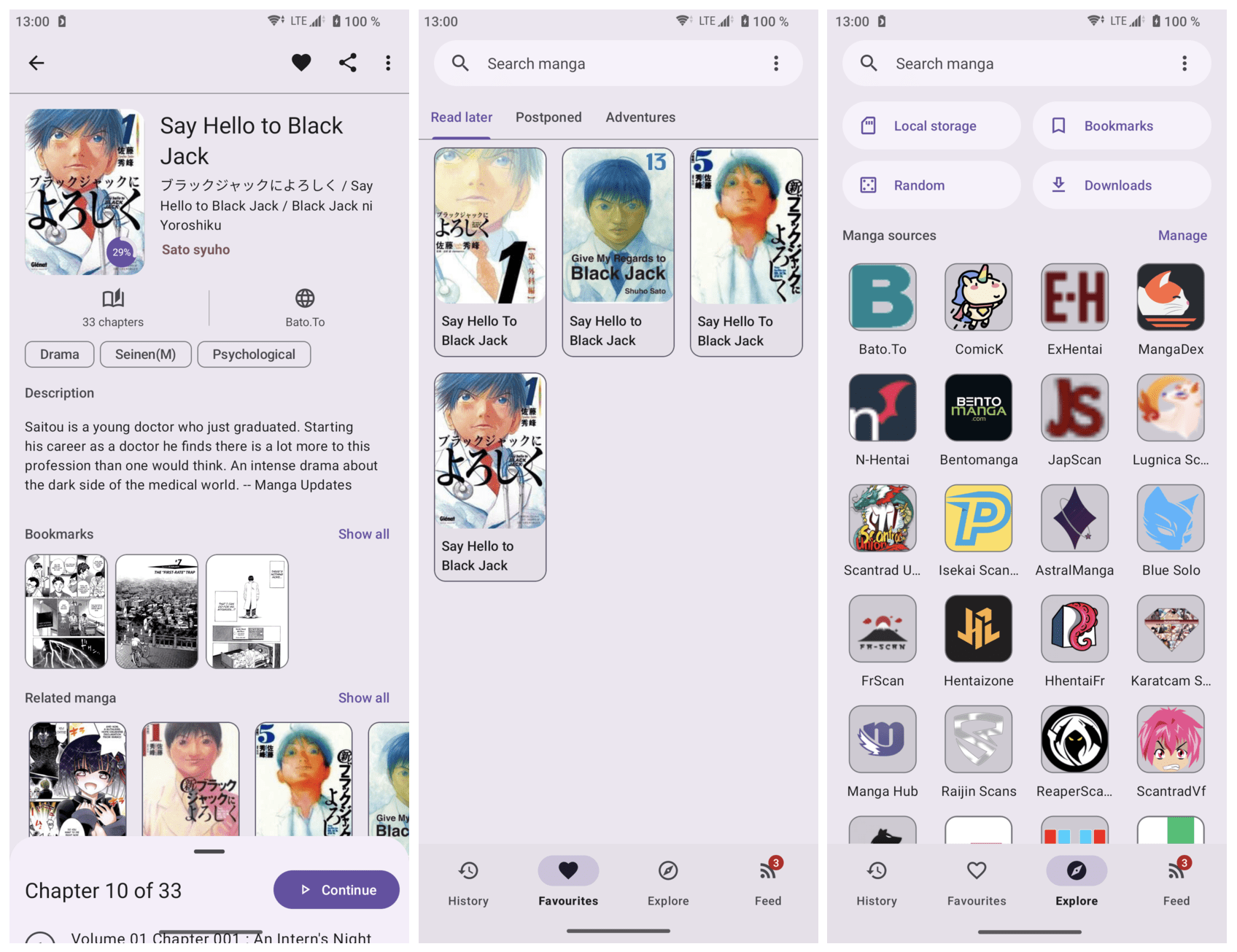
Task: Open overflow menu in Explore search bar
Action: click(1184, 63)
